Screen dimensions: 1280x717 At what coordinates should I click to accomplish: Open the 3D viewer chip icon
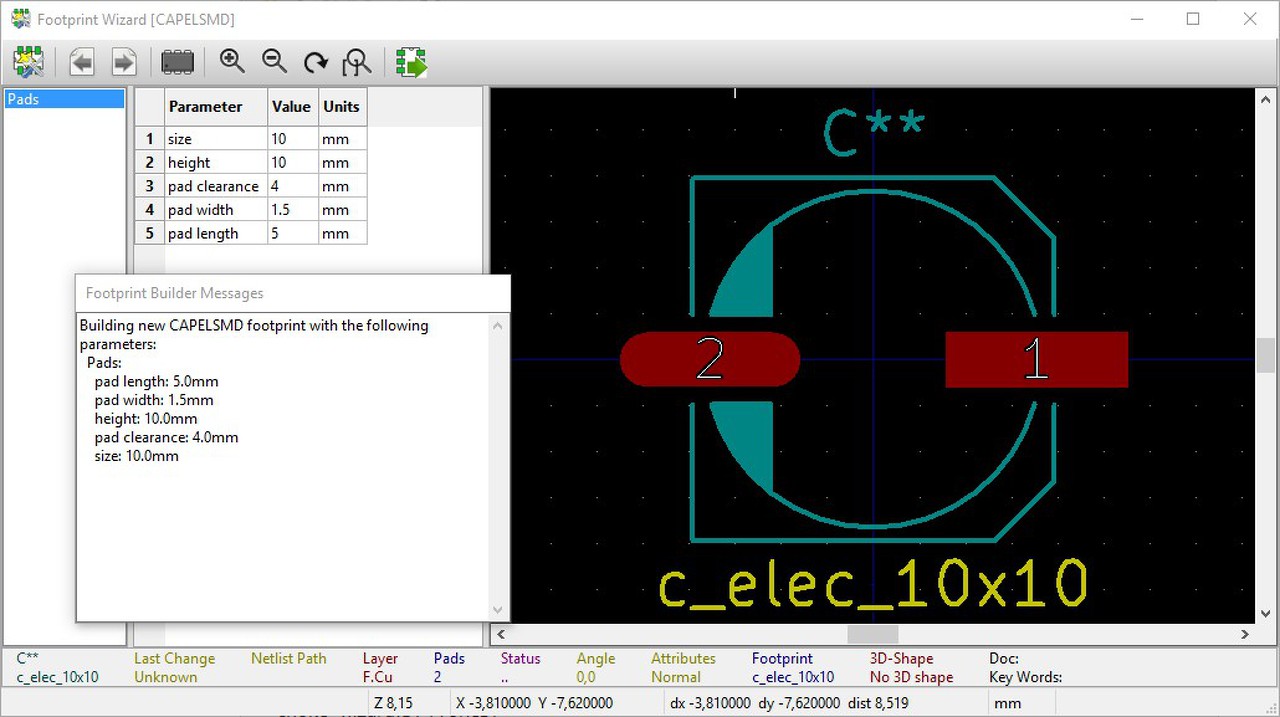click(178, 62)
